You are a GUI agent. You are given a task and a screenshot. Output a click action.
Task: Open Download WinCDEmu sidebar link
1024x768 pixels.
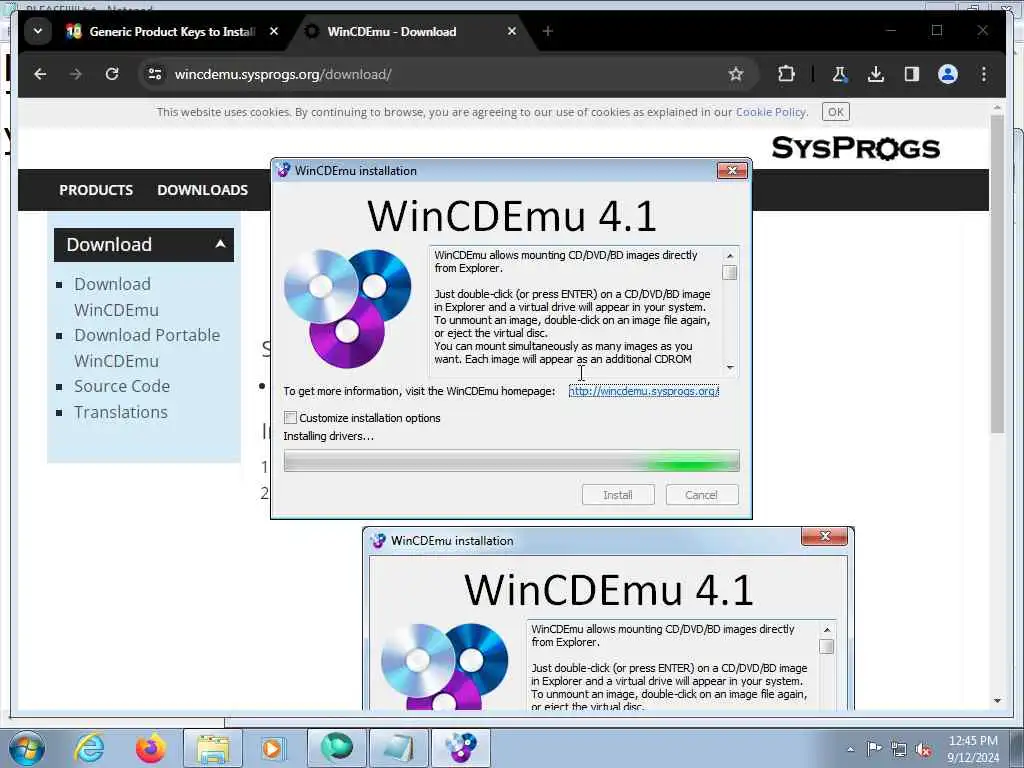pos(116,297)
